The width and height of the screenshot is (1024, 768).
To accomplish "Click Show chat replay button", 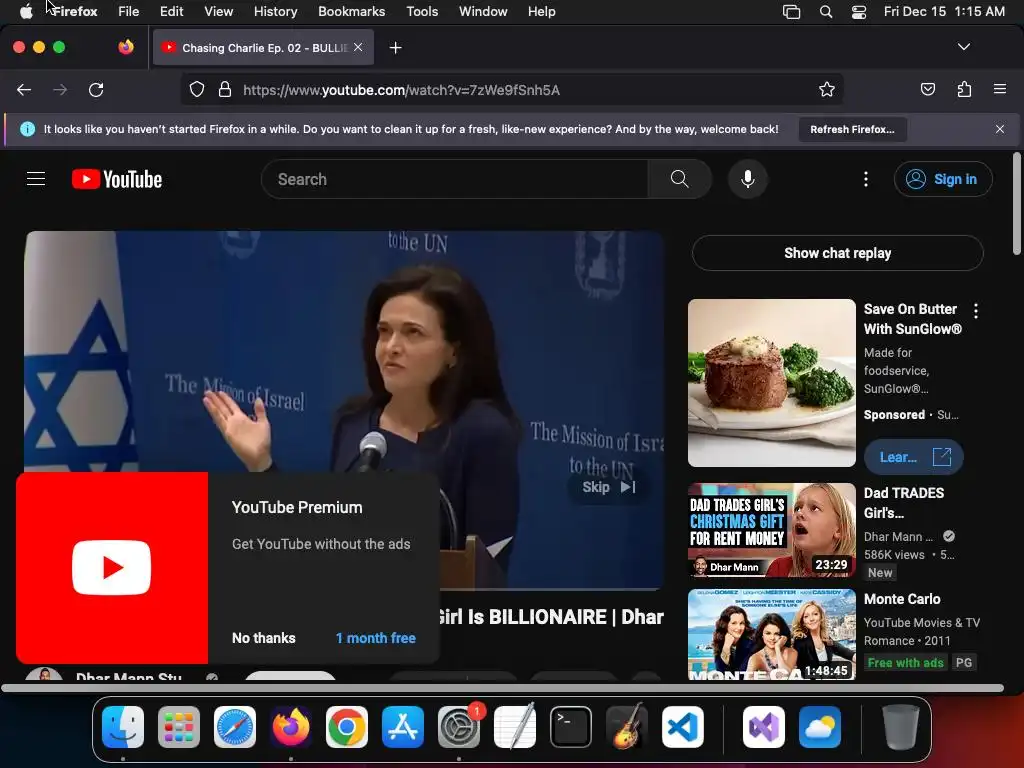I will pos(837,253).
